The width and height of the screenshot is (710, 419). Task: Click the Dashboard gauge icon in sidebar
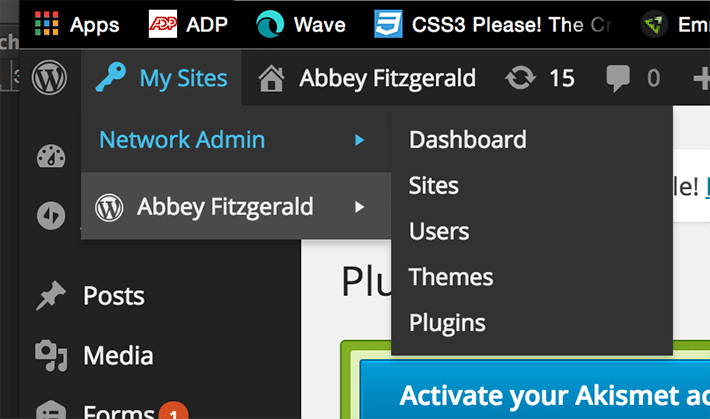pos(49,158)
